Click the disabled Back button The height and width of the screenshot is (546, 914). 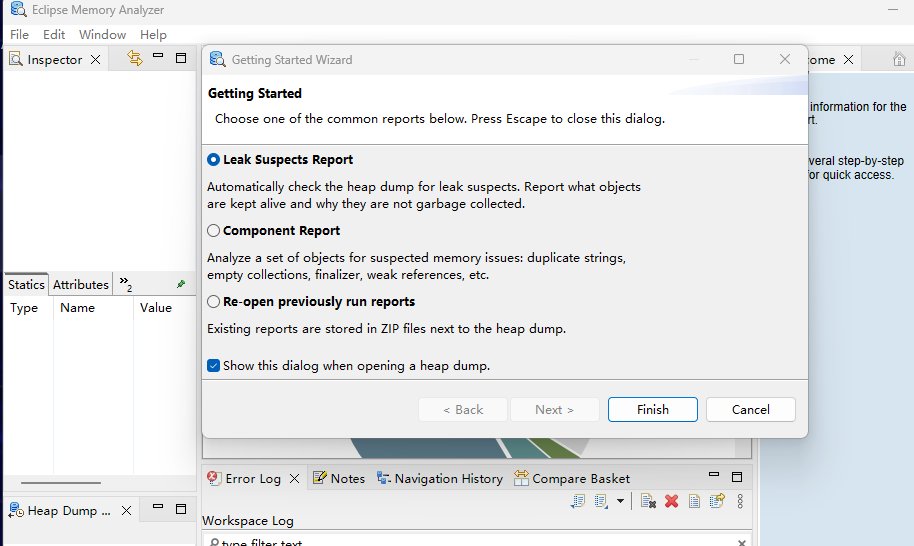pos(463,410)
